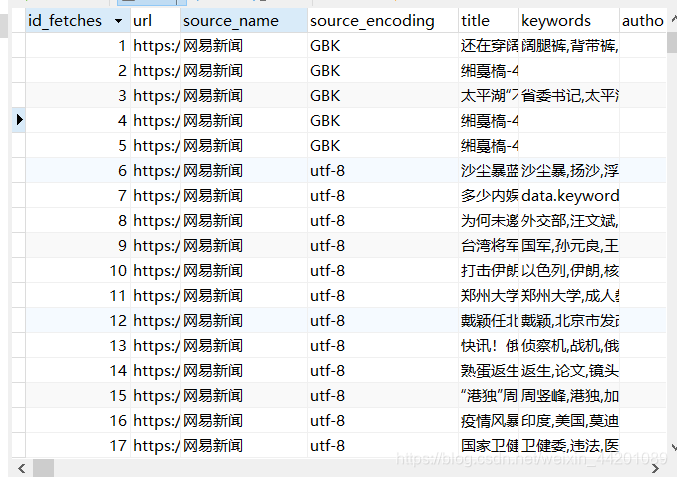Select id_fetches cell with value 9
This screenshot has height=477, width=677.
[78, 246]
